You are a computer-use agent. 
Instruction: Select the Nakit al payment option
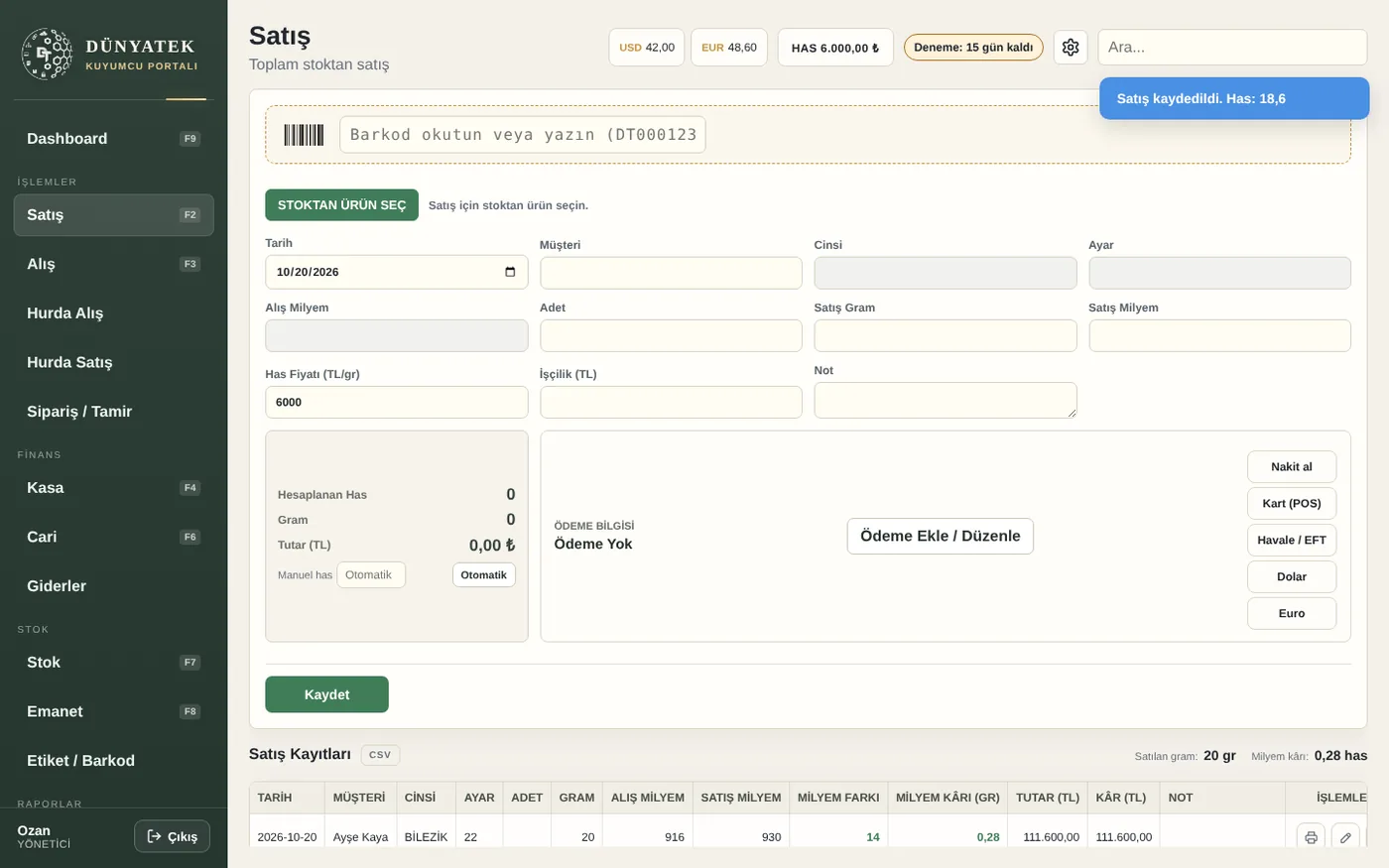click(x=1292, y=467)
